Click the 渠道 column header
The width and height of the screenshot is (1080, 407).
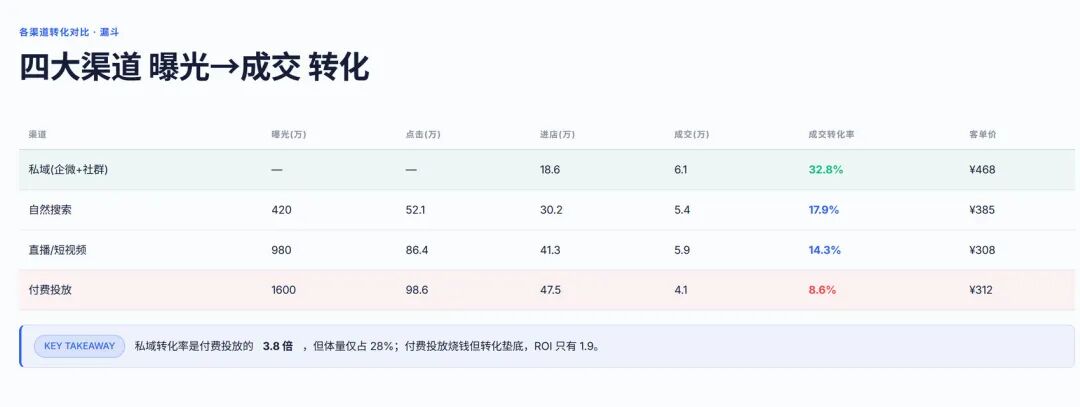coord(37,135)
